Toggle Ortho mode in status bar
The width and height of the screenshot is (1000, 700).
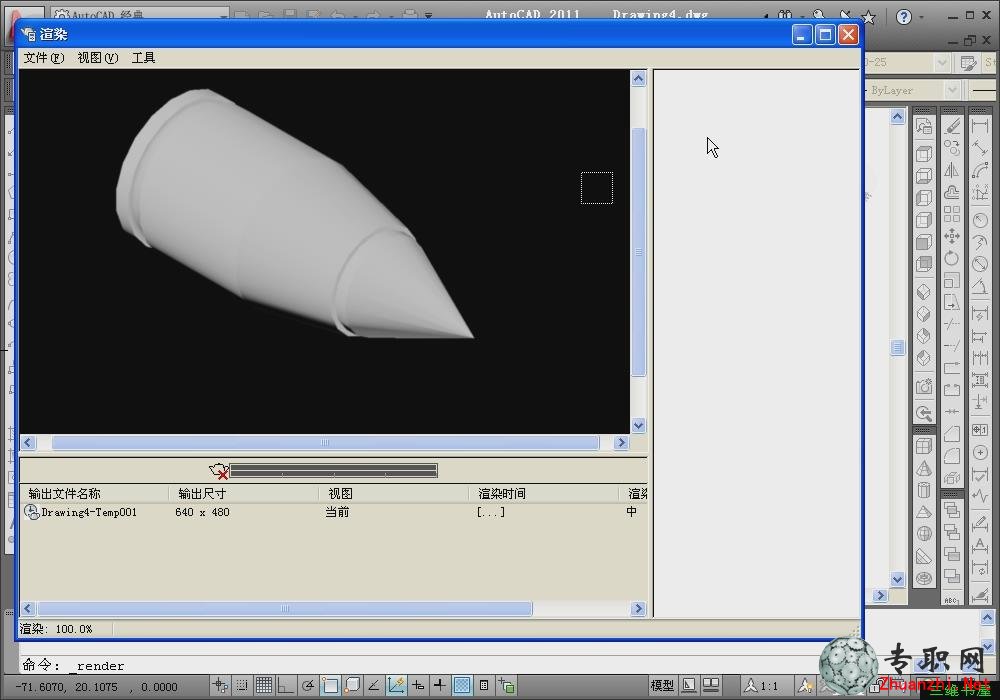[286, 686]
